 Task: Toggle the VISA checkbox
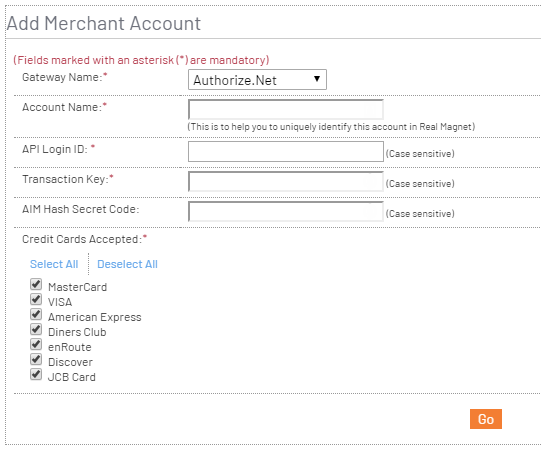coord(36,299)
